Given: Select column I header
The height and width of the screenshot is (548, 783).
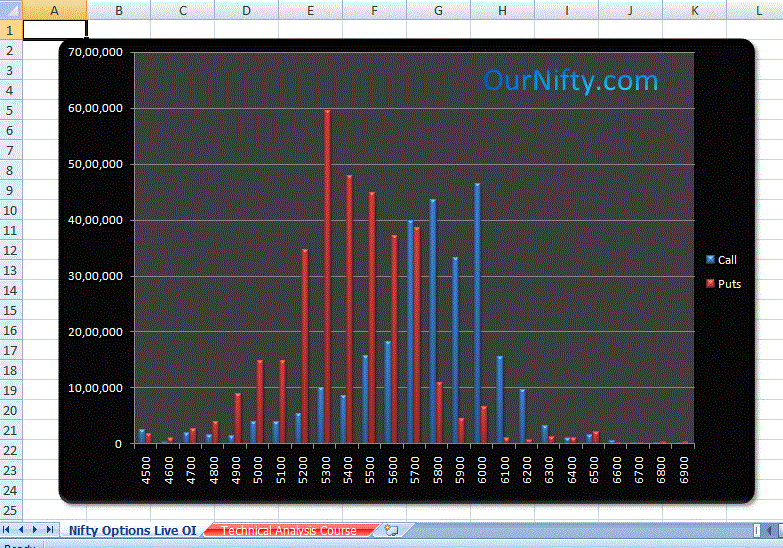Looking at the screenshot, I should click(566, 10).
